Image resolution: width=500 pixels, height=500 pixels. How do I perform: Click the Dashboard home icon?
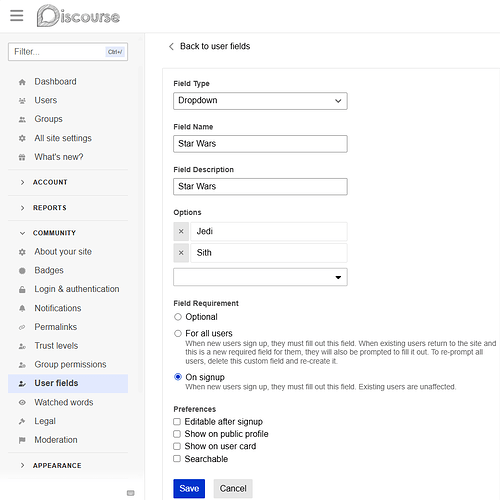(x=22, y=82)
